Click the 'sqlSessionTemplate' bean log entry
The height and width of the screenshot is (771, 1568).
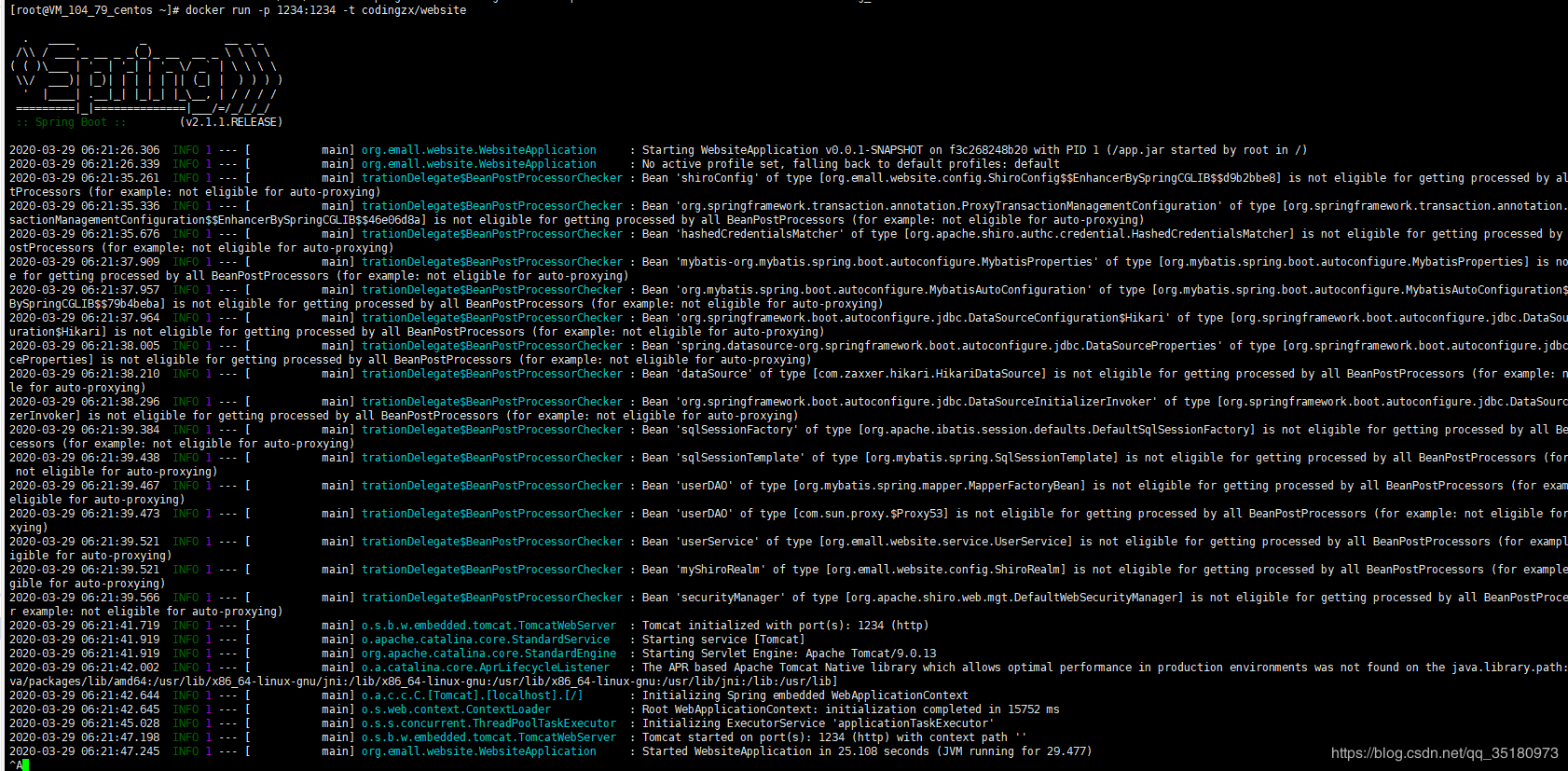(1105, 458)
